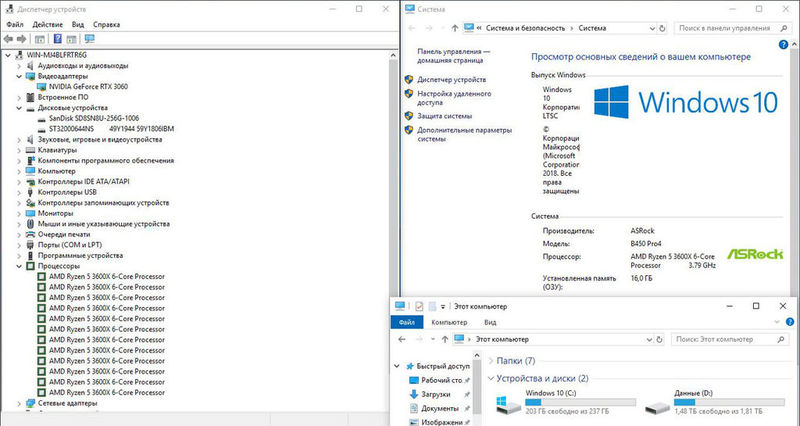The width and height of the screenshot is (800, 426).
Task: Open Действие menu in Device Manager
Action: click(47, 24)
